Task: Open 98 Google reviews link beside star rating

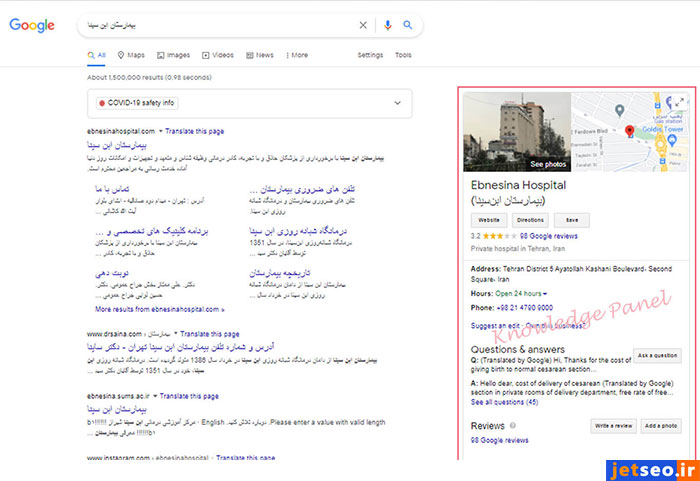Action: point(549,236)
